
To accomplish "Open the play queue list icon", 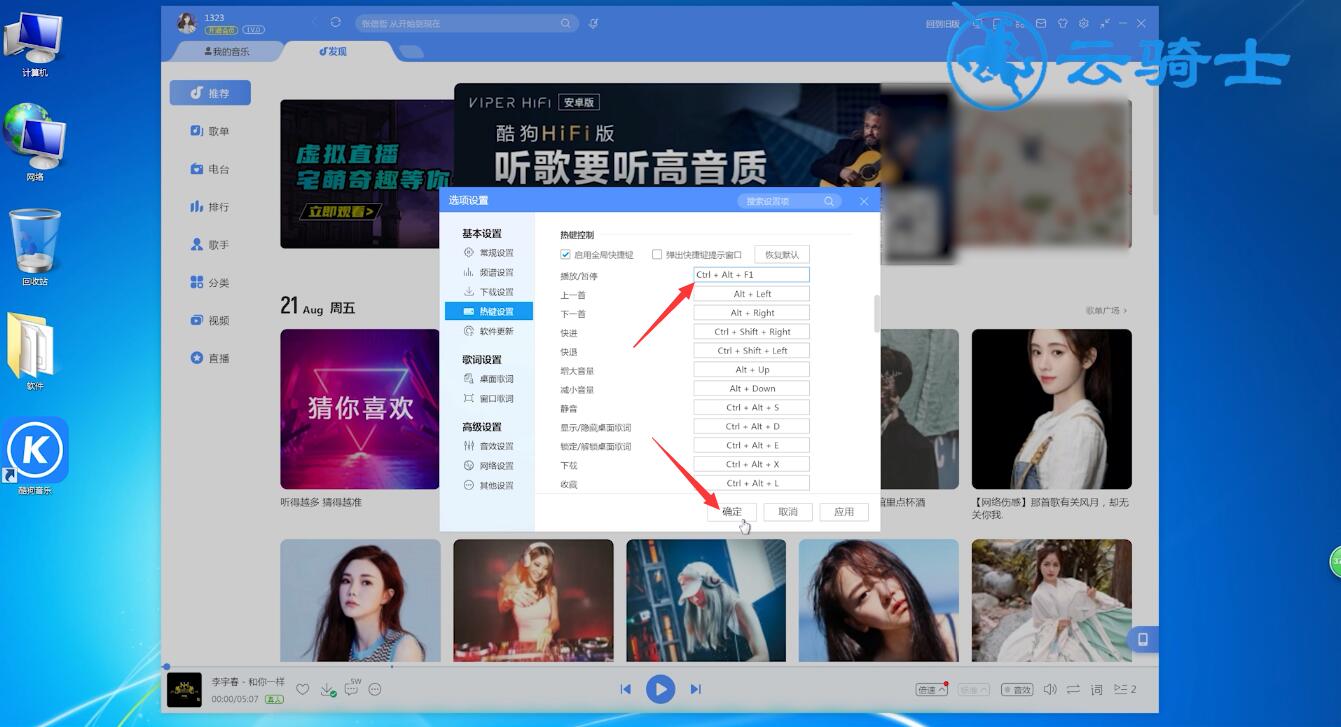I will pyautogui.click(x=1125, y=689).
